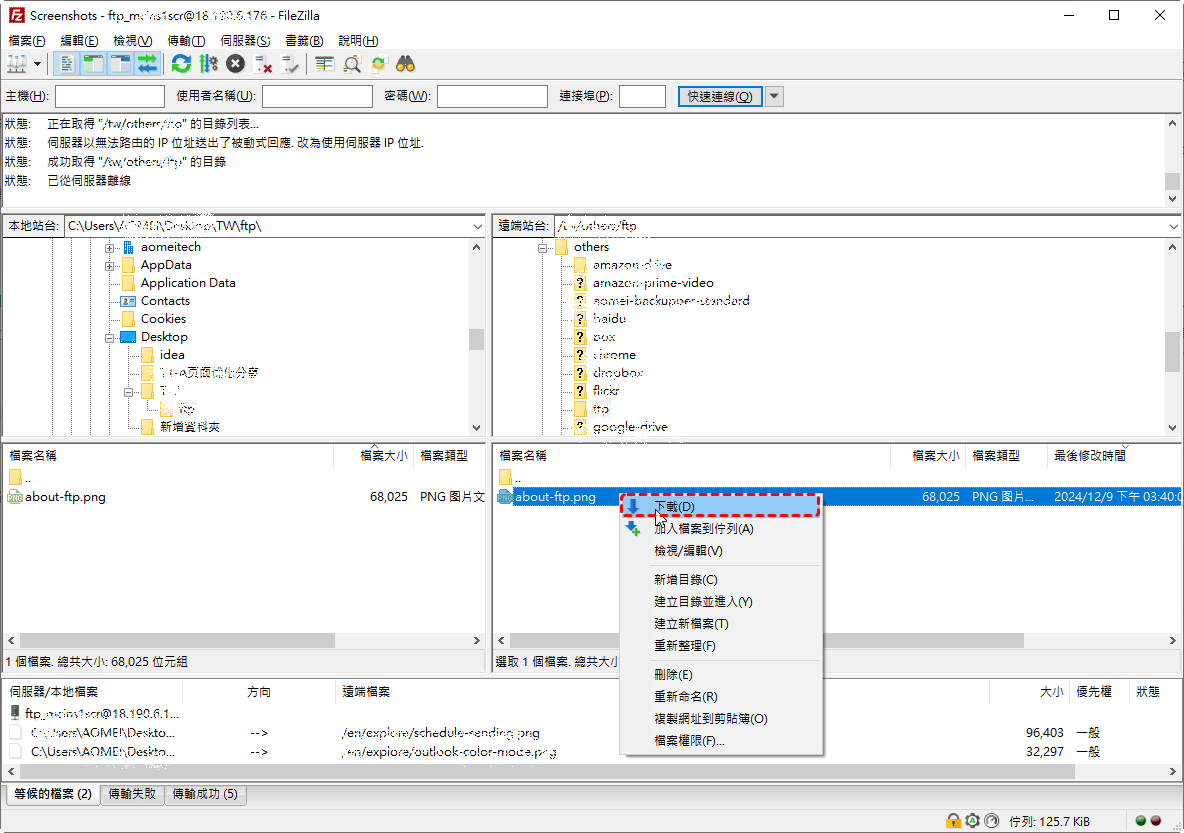Open the binoculars file search icon

(405, 64)
